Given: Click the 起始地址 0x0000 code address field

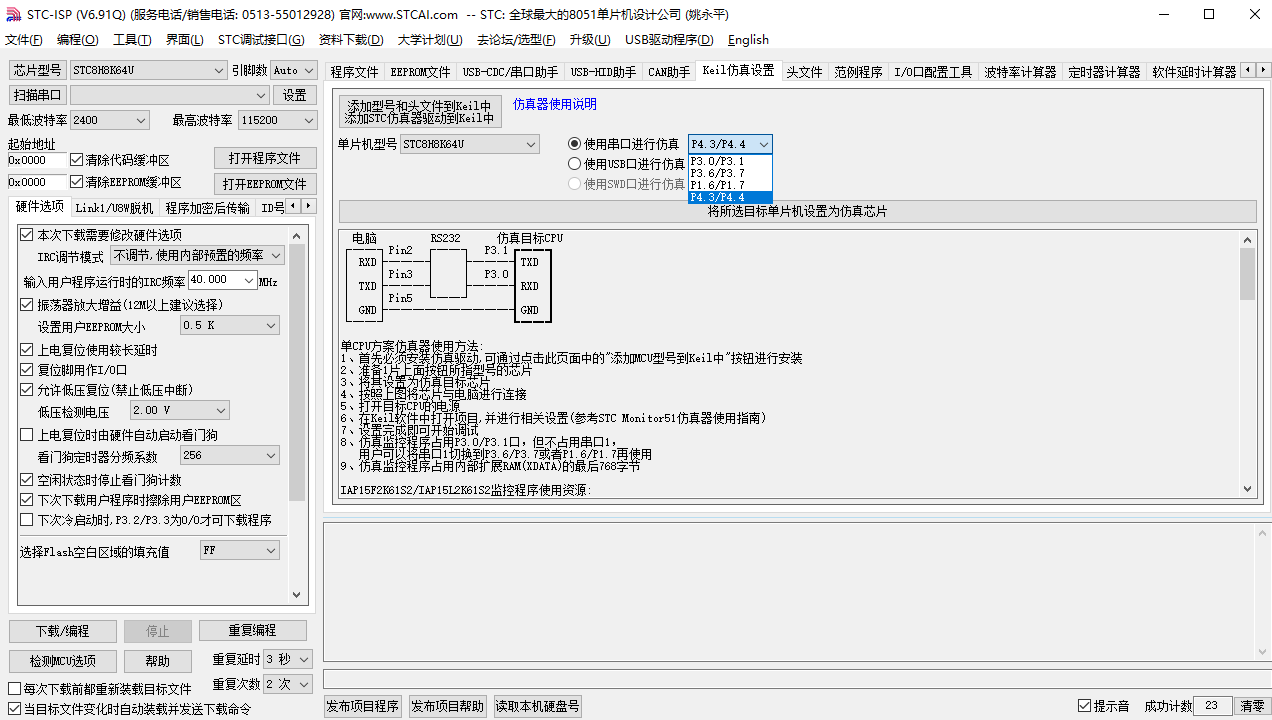Looking at the screenshot, I should pyautogui.click(x=36, y=161).
